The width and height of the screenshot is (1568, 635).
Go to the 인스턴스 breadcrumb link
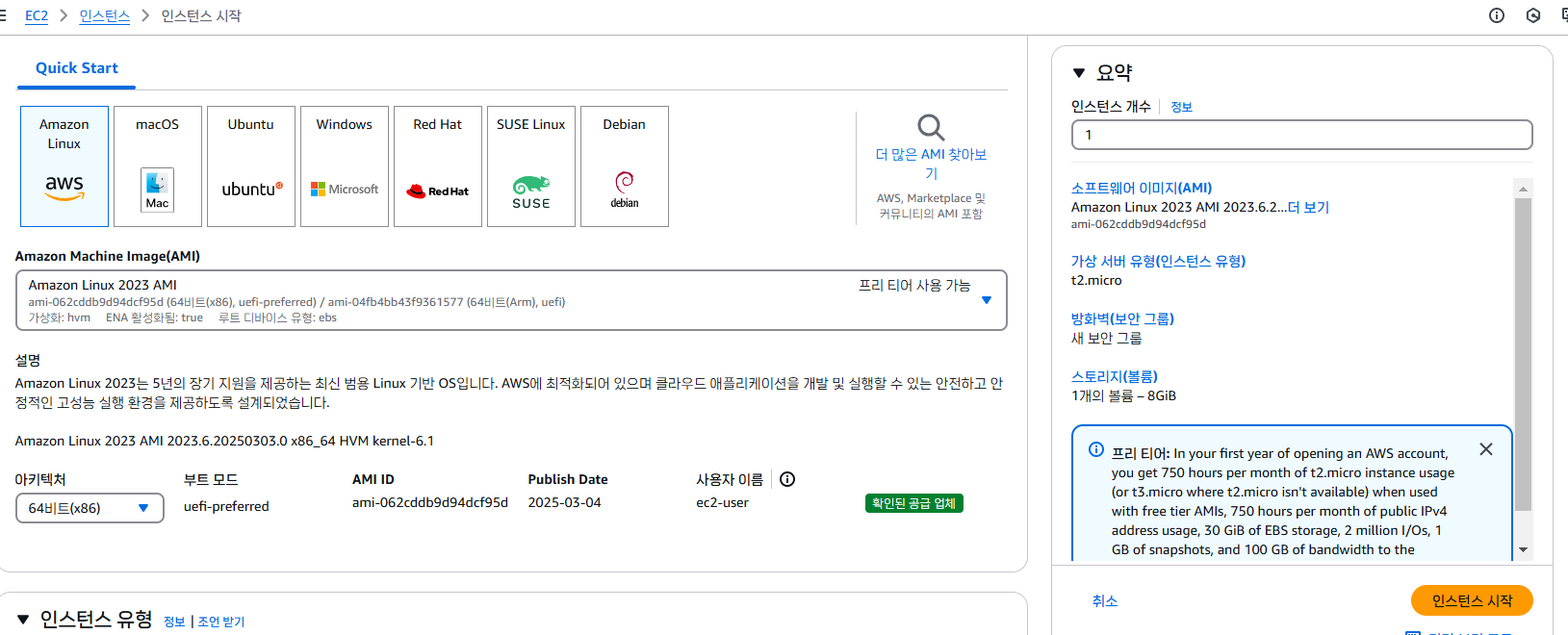(x=105, y=15)
